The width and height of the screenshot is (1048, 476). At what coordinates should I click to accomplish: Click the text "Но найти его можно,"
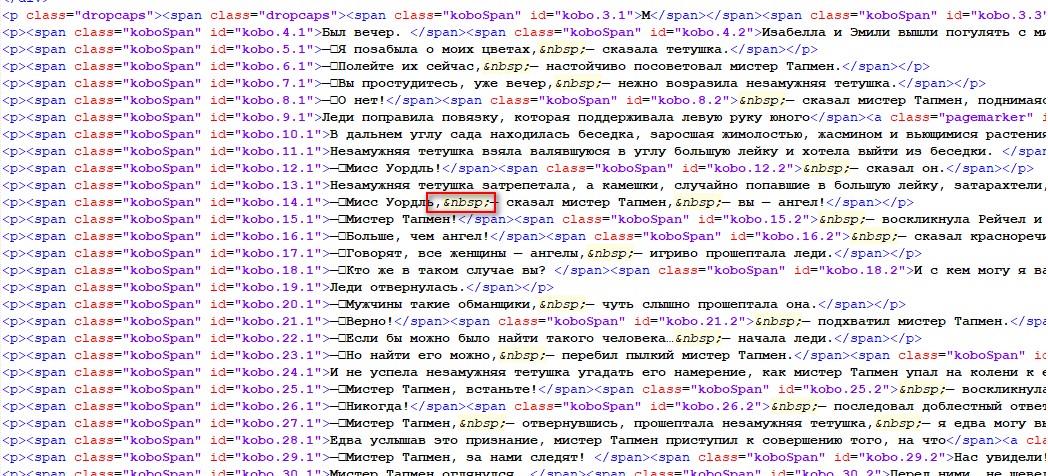pyautogui.click(x=422, y=356)
